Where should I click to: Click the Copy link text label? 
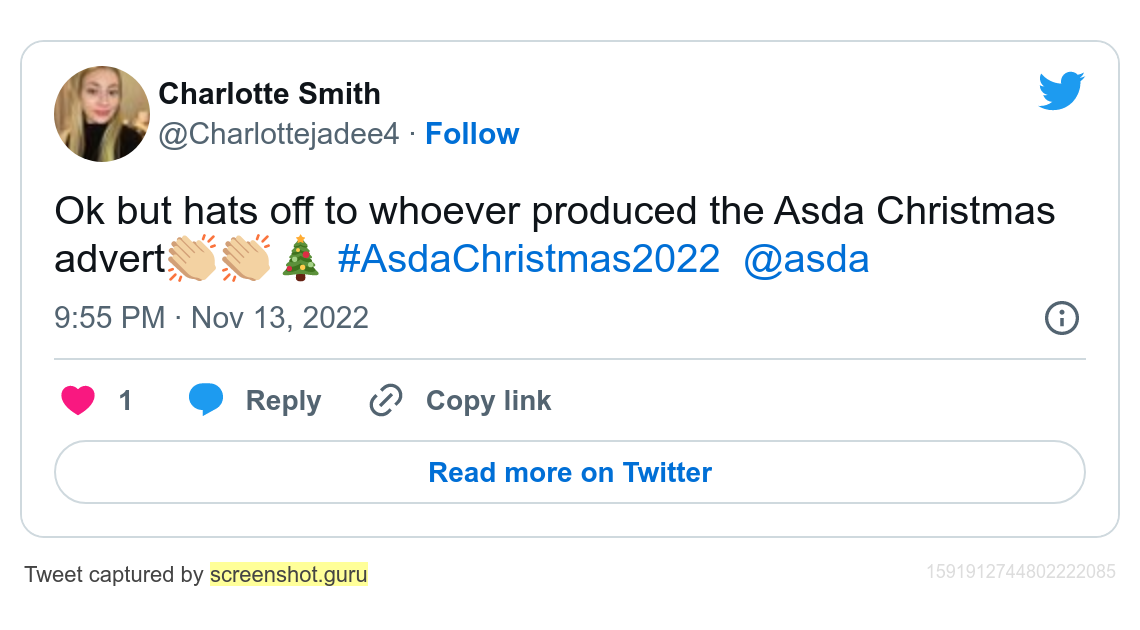pos(488,401)
